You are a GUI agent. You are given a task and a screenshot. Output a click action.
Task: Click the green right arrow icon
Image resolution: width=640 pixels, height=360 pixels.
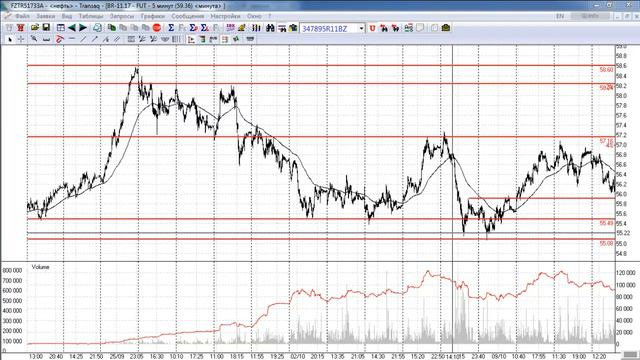(x=83, y=28)
